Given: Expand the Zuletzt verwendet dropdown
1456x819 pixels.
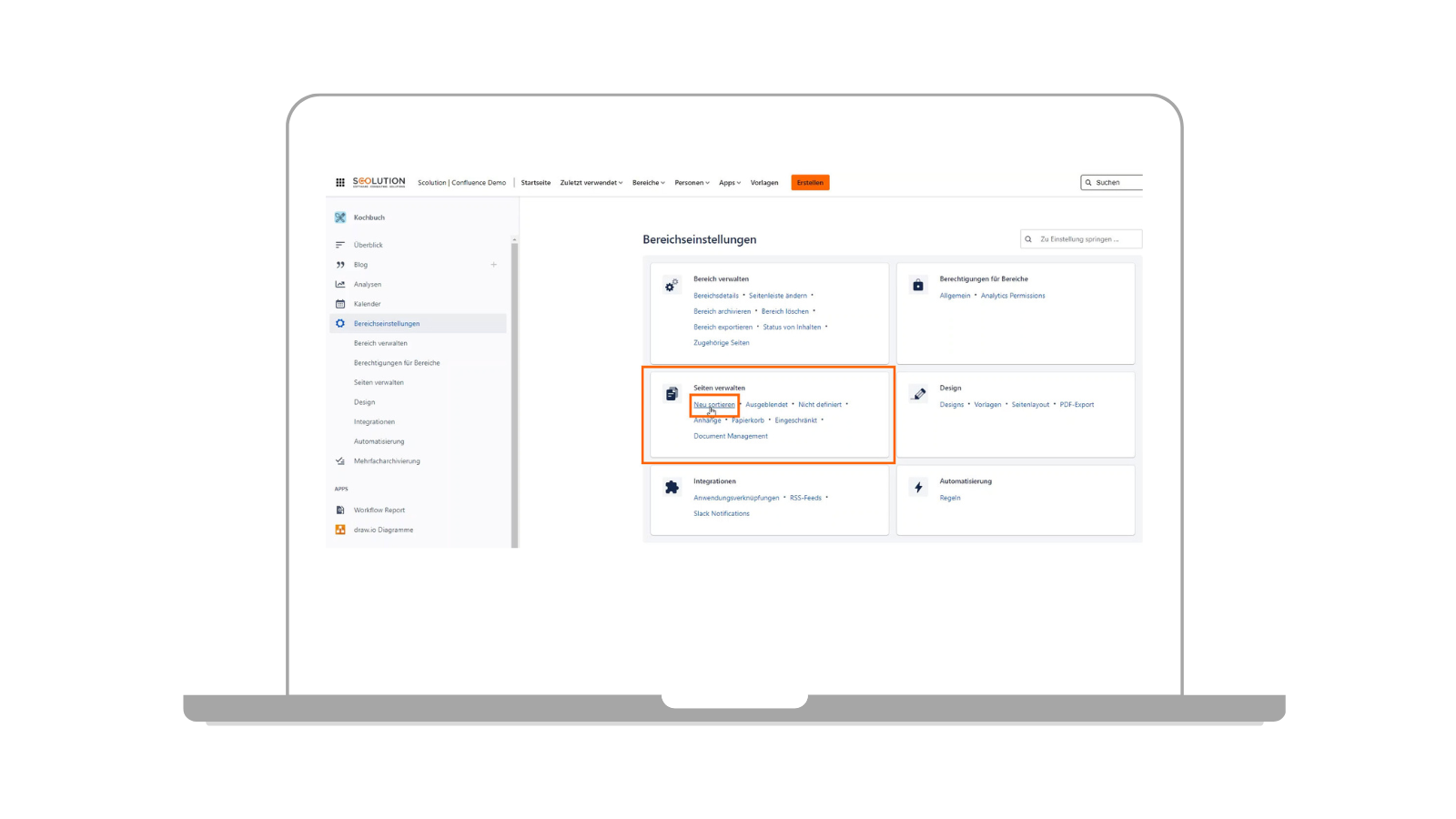Looking at the screenshot, I should [591, 183].
